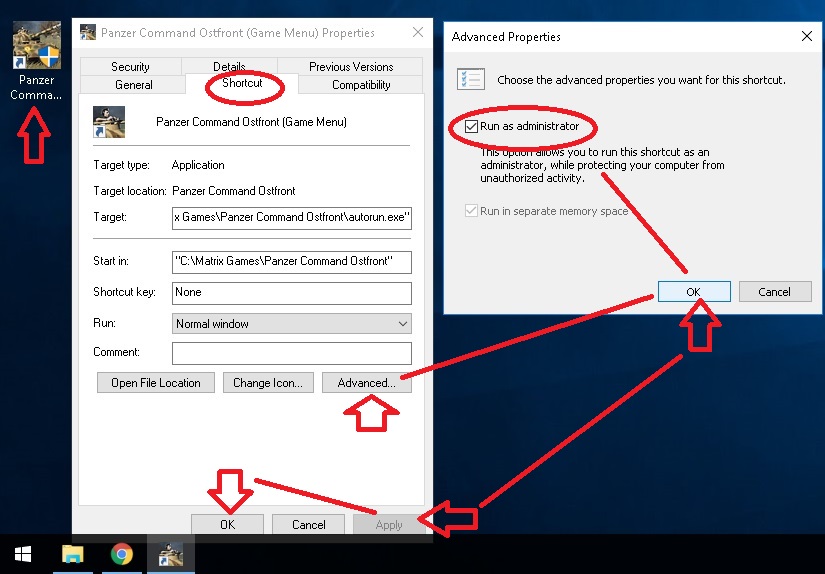Click the Panzer Command taskbar icon
The height and width of the screenshot is (574, 825).
tap(171, 554)
